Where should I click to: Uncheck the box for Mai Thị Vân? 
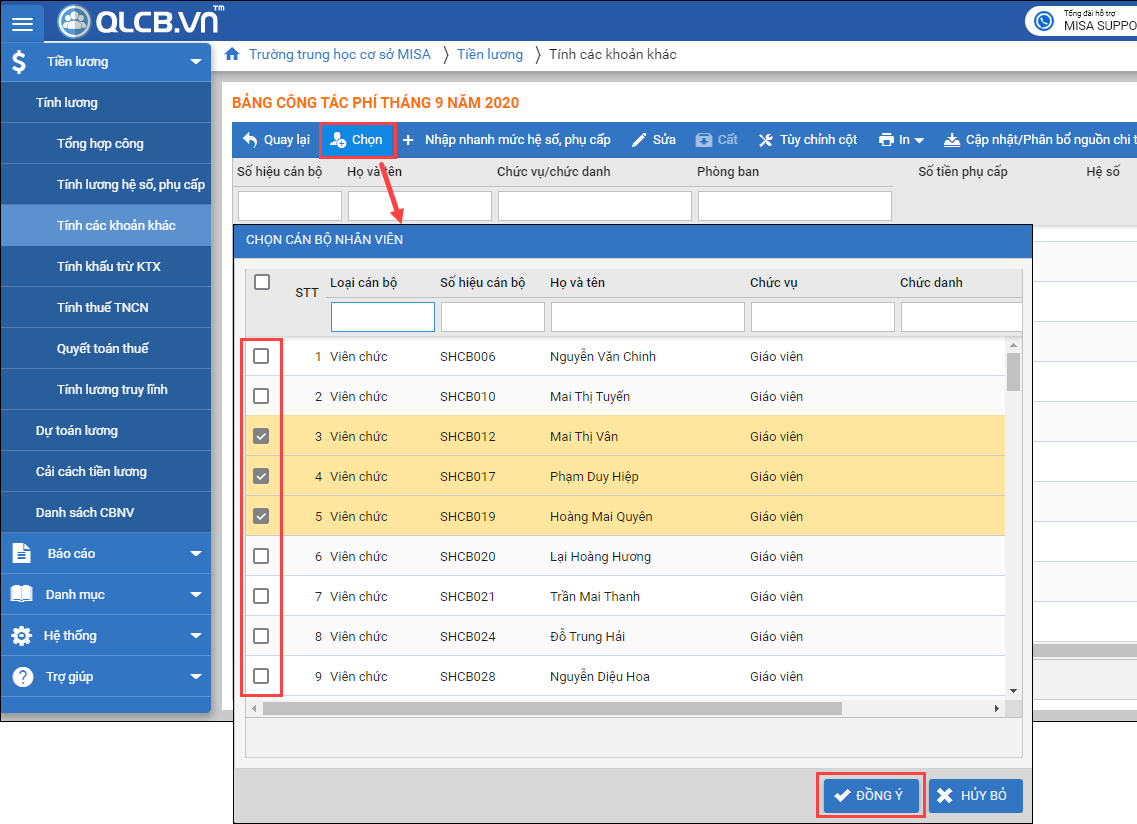click(261, 436)
